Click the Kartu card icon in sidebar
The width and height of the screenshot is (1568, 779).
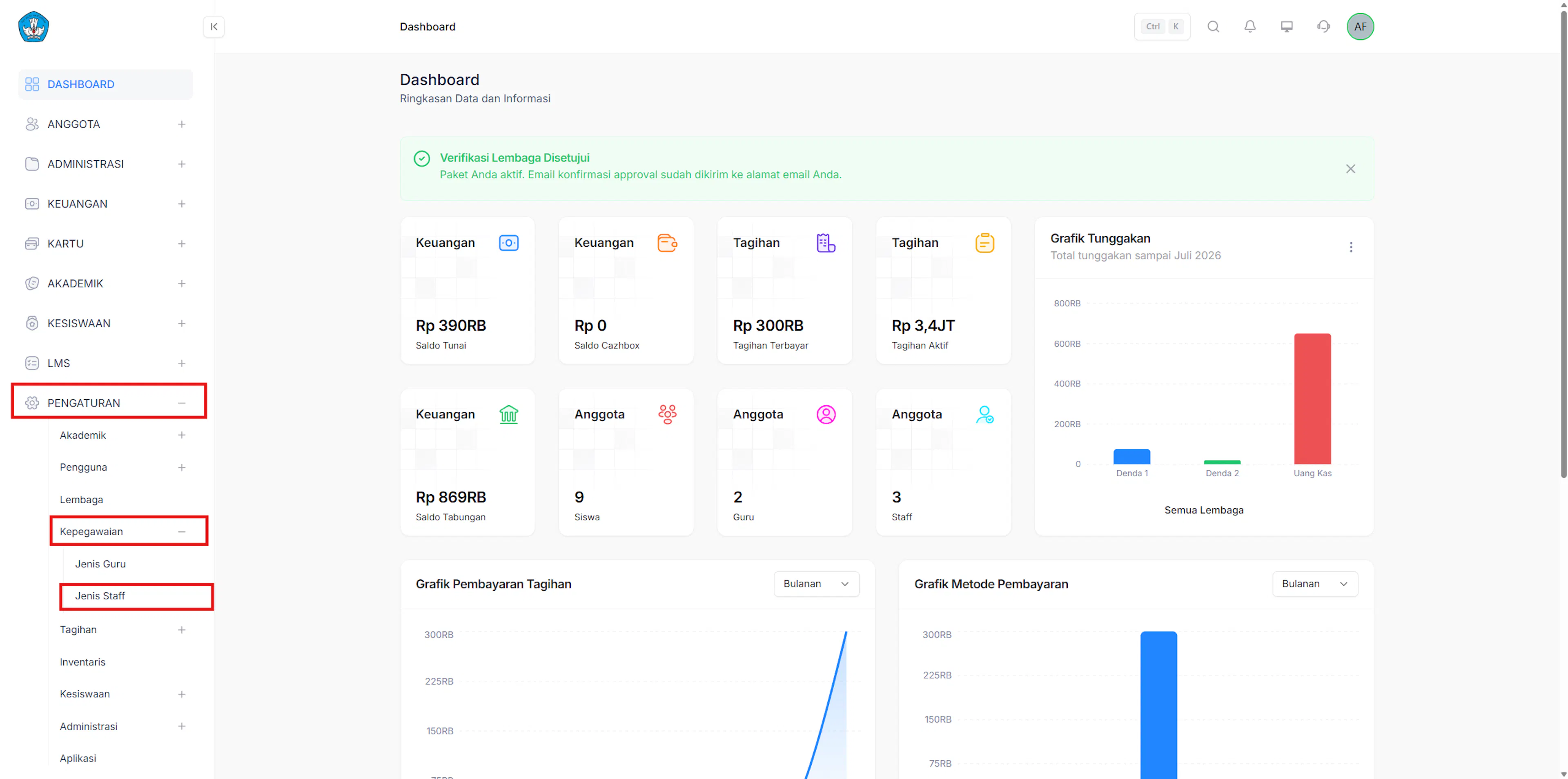[x=32, y=243]
